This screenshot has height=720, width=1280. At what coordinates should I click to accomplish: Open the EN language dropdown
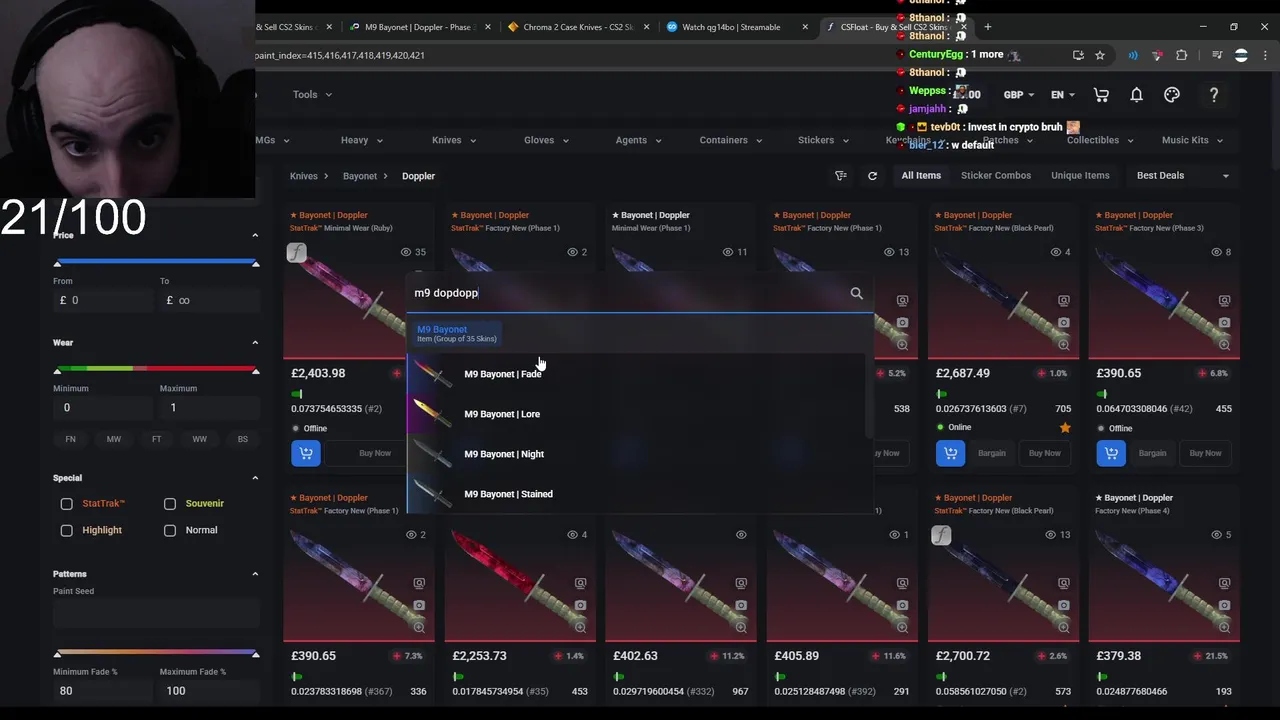(1062, 95)
